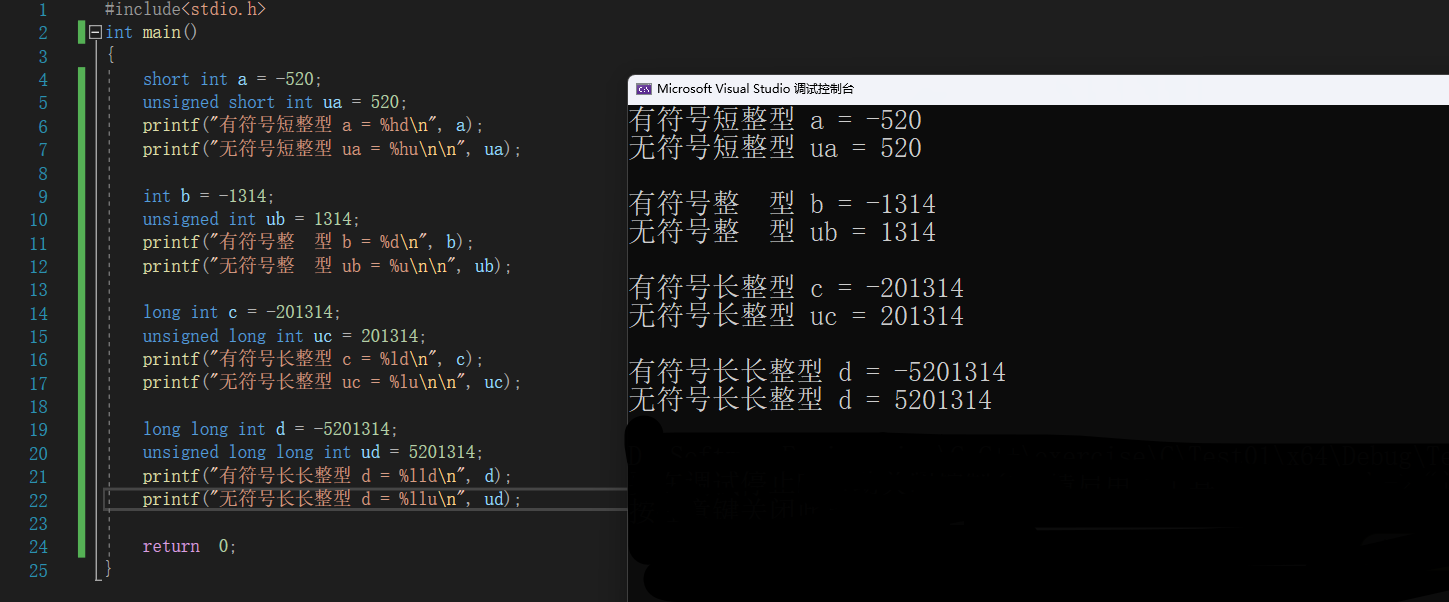The image size is (1449, 602).
Task: Click the printf line with %lld format in editor
Action: pos(327,476)
